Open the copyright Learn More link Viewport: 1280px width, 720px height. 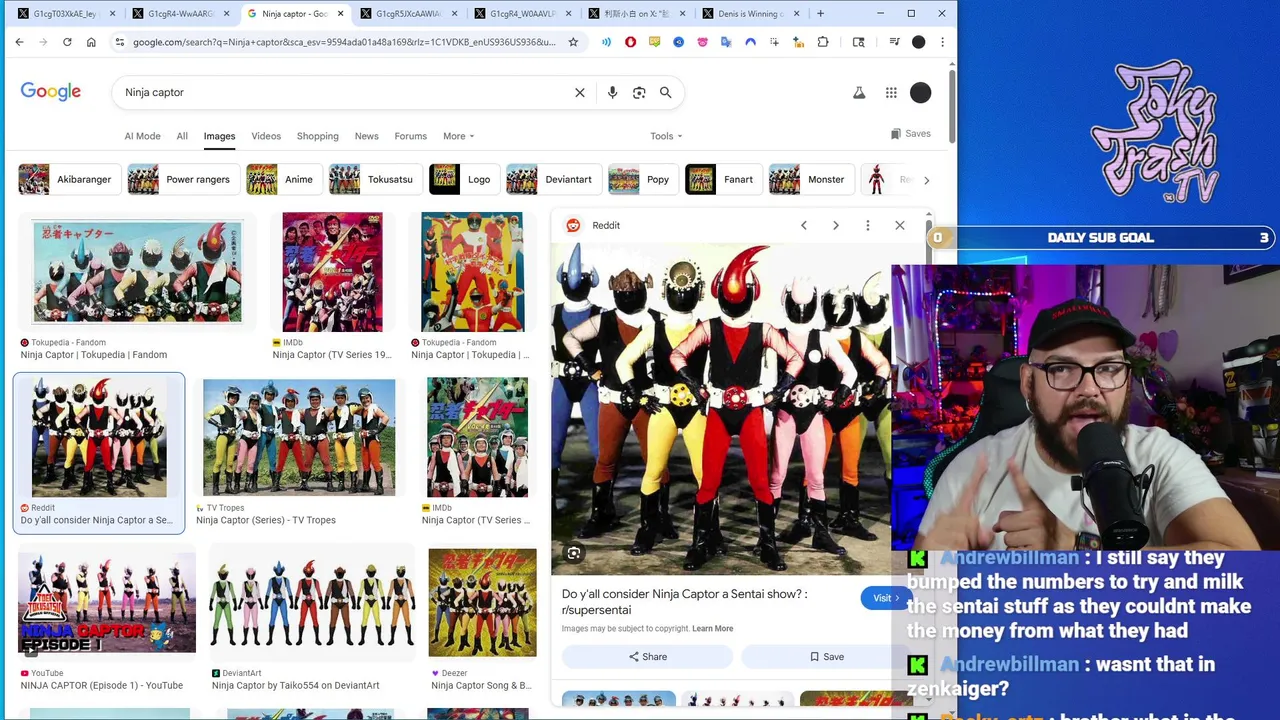[712, 629]
